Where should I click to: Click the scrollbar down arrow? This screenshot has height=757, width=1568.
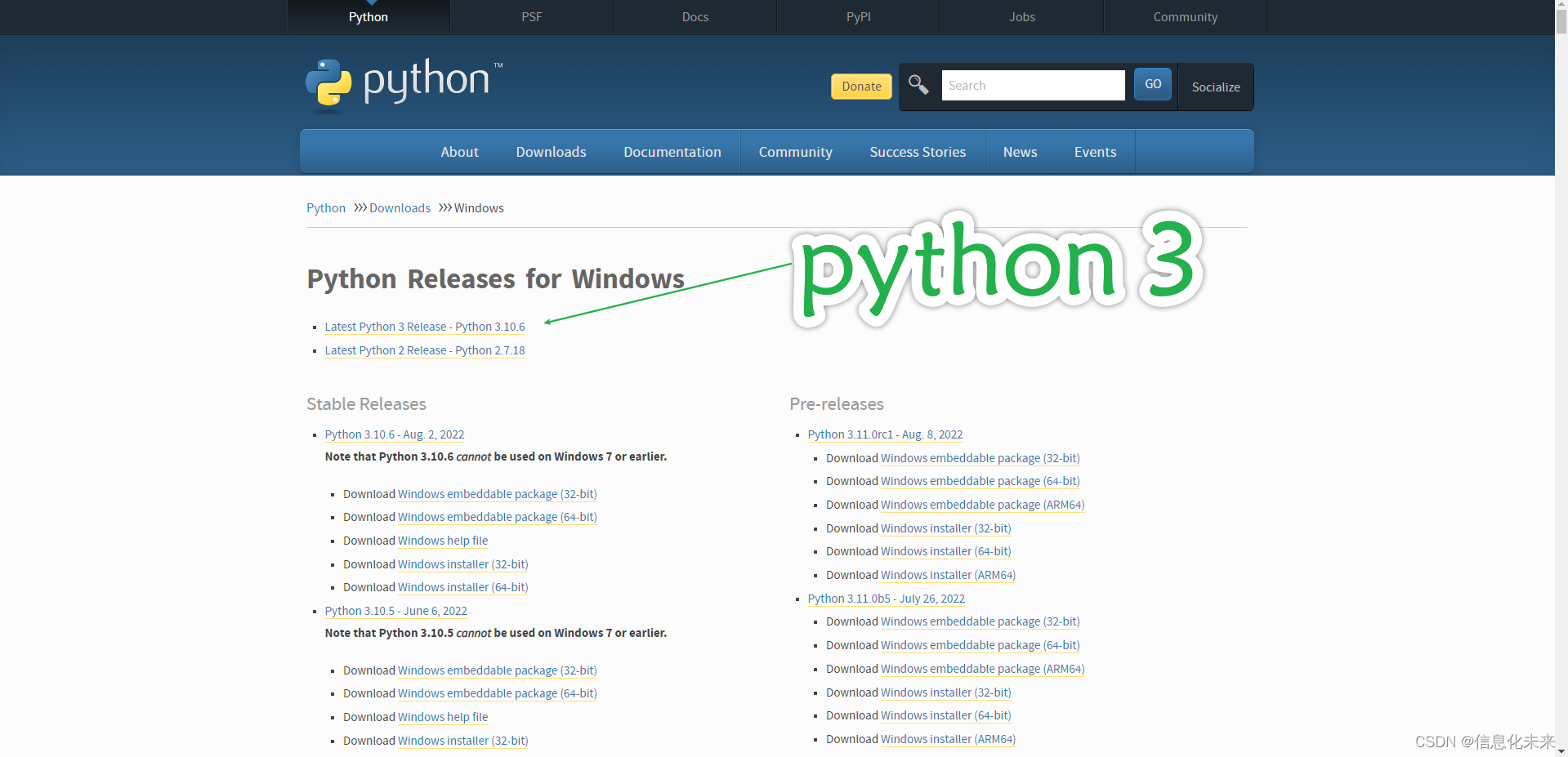(1561, 750)
